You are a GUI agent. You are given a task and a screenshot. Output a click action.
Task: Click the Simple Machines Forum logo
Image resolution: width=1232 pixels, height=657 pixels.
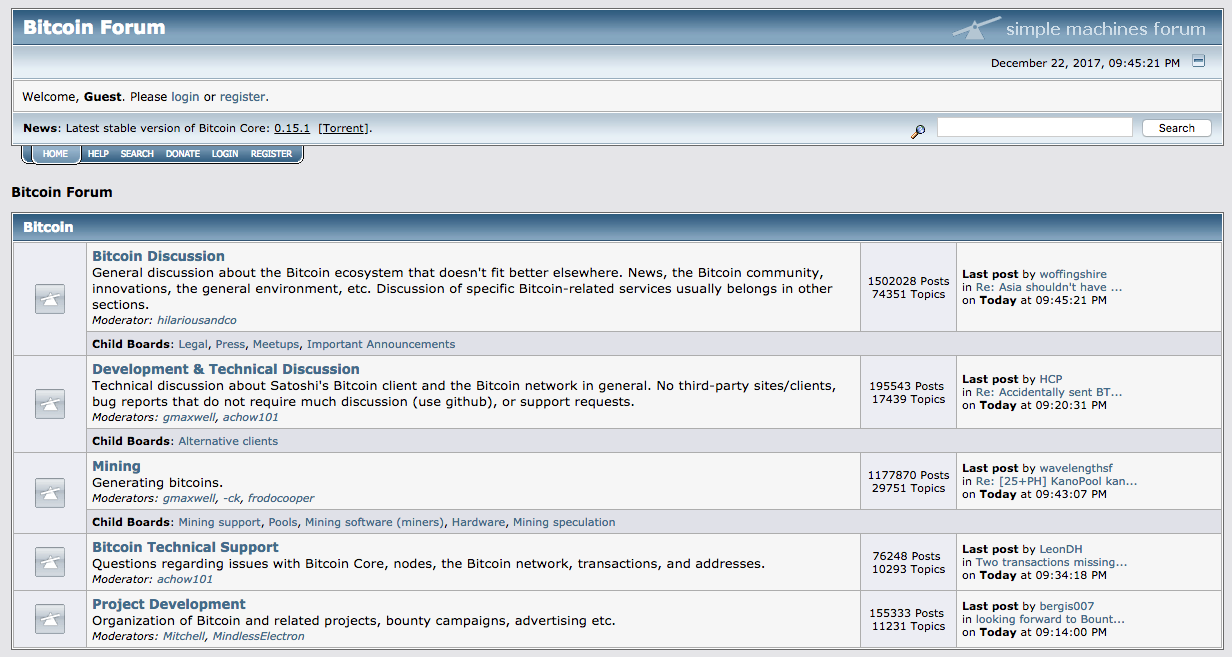pos(1079,28)
